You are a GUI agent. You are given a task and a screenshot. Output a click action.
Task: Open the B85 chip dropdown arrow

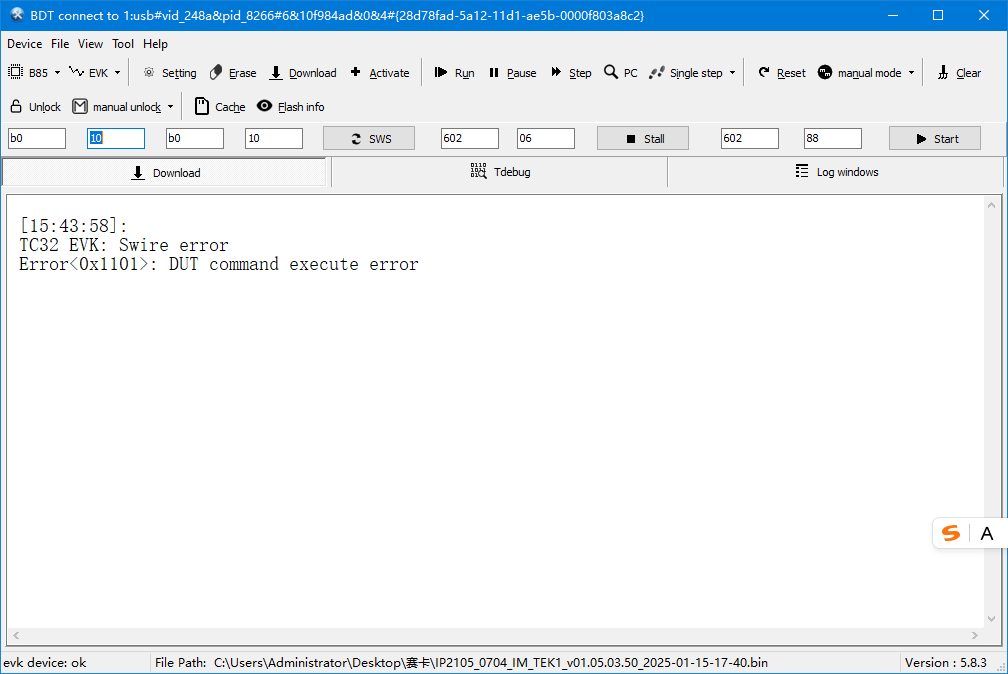[57, 73]
